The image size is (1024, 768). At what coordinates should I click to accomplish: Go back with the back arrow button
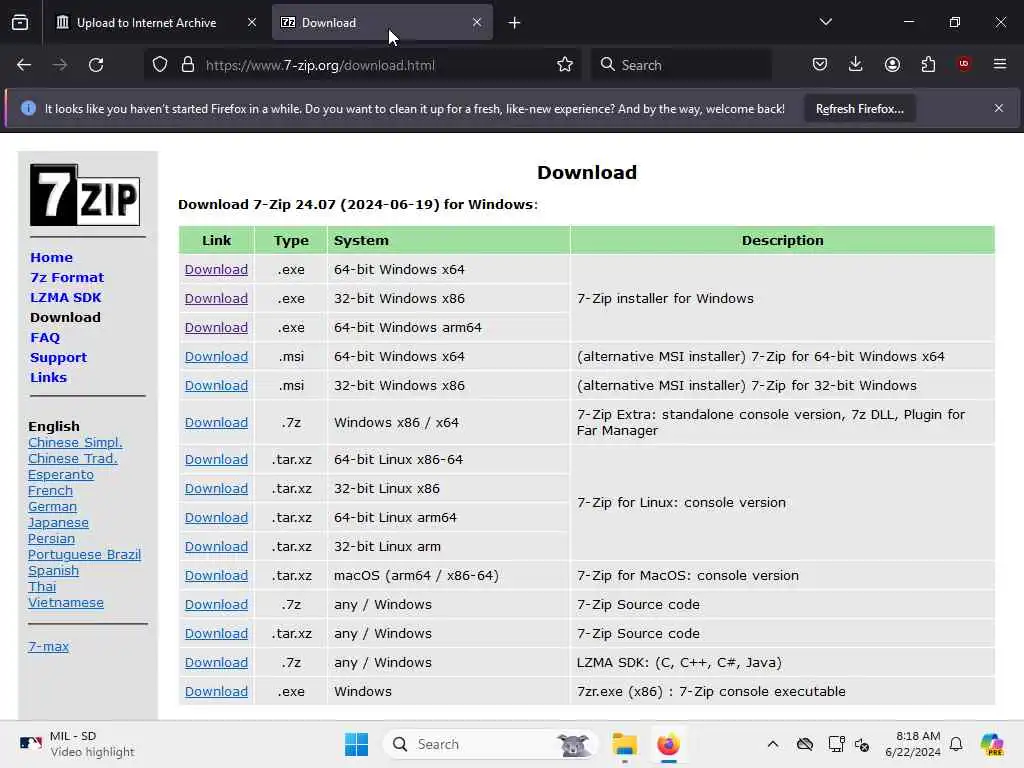point(24,65)
